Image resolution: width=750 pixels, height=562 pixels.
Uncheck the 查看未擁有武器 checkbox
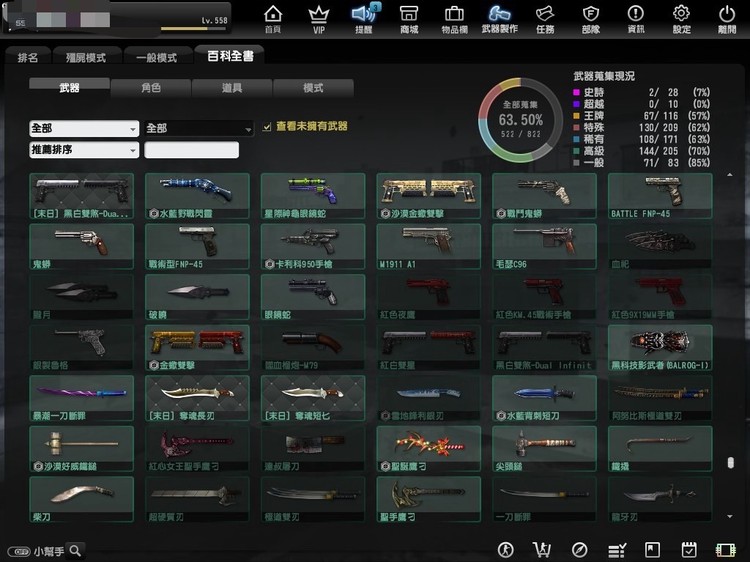click(x=267, y=127)
